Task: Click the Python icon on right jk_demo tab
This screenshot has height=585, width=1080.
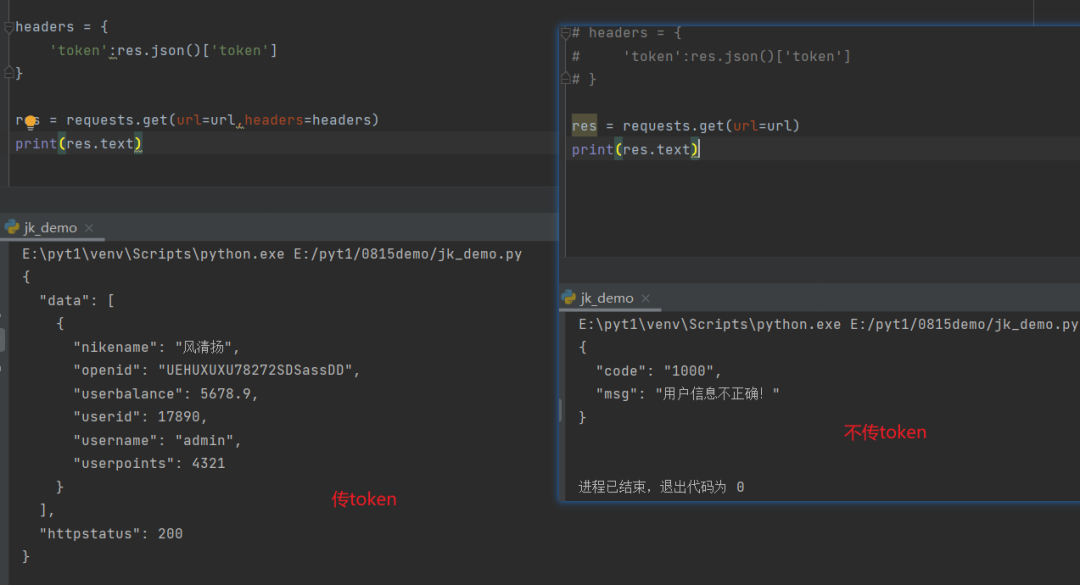Action: (x=568, y=298)
